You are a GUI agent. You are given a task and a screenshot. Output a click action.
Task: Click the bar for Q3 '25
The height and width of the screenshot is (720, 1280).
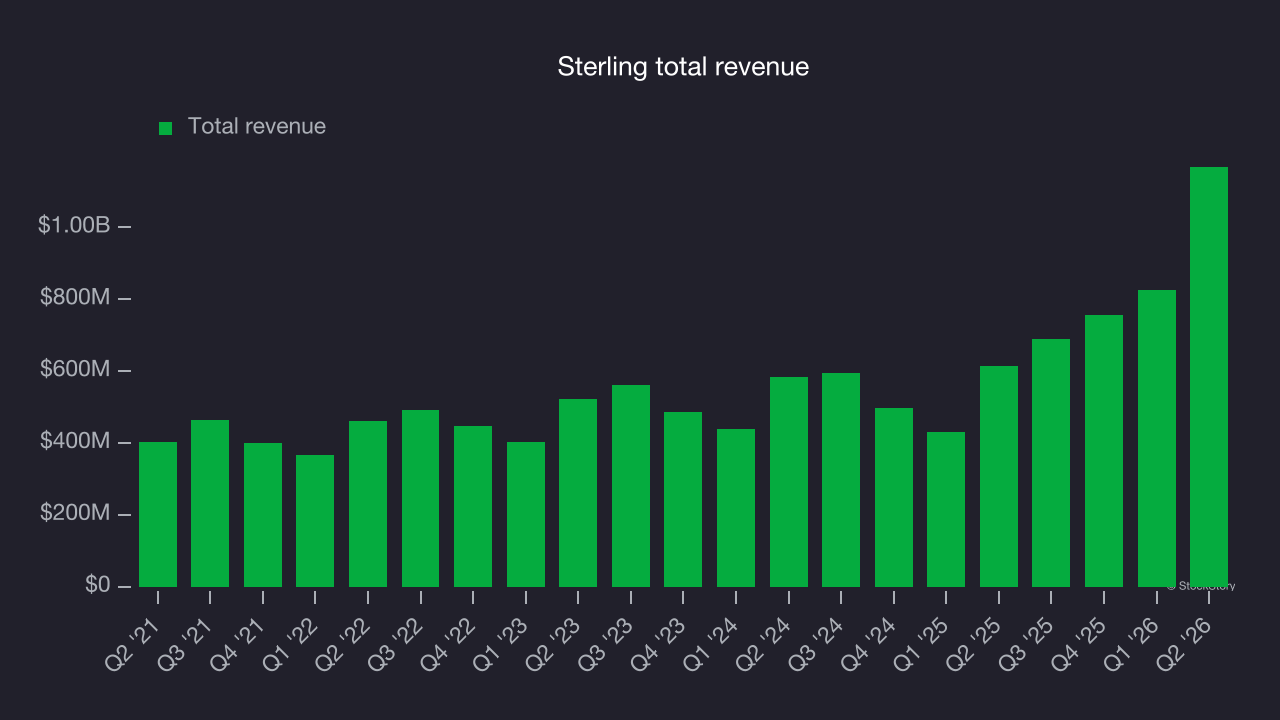tap(1051, 463)
